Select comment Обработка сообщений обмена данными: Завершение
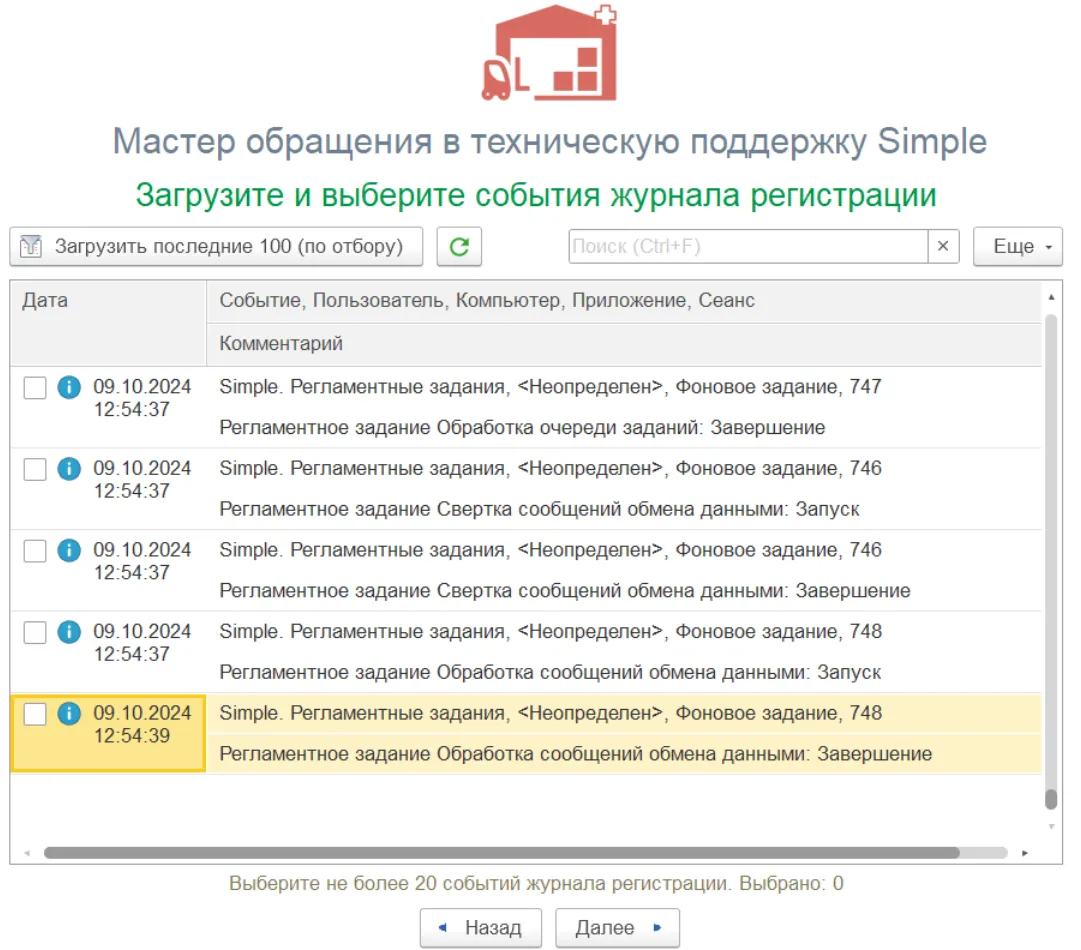The width and height of the screenshot is (1081, 950). 576,754
